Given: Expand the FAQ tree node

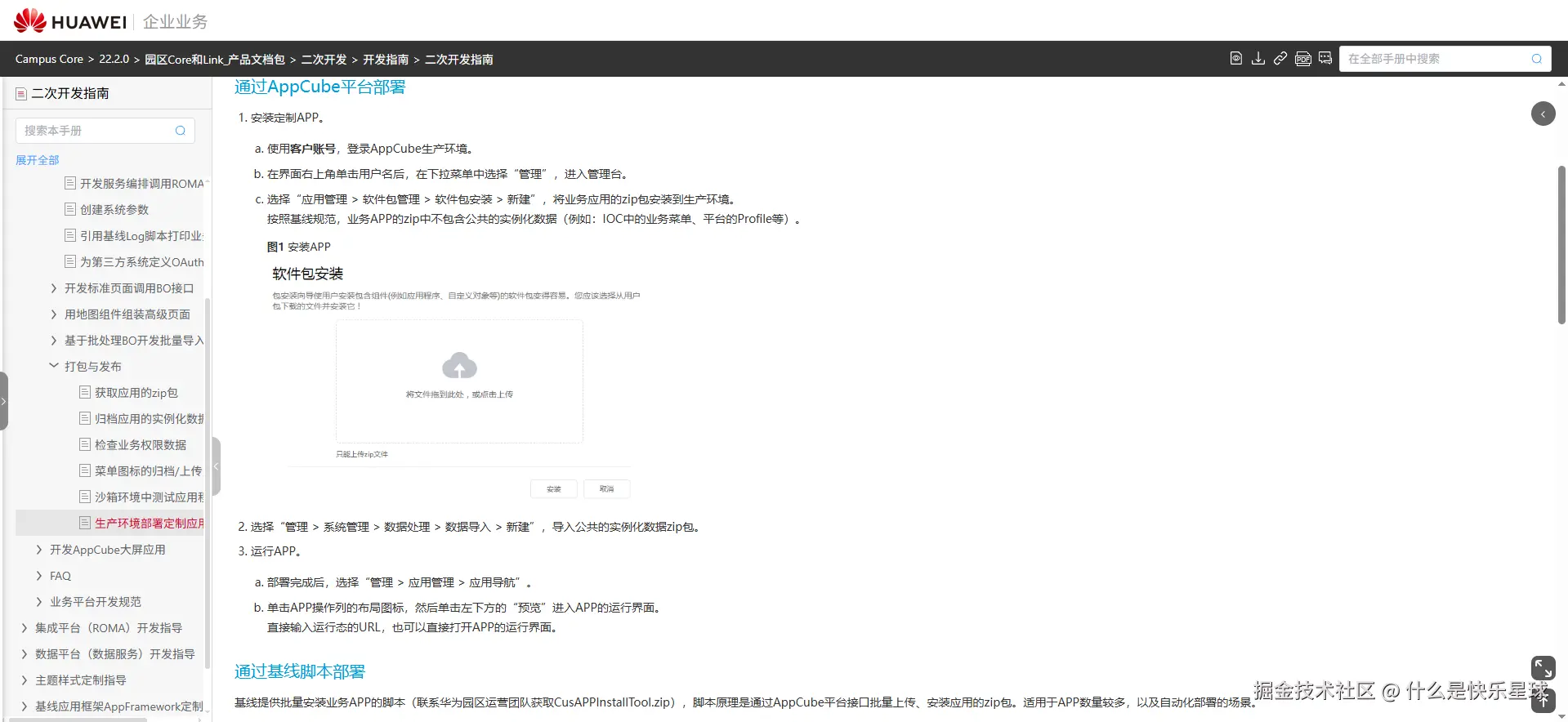Looking at the screenshot, I should [x=39, y=576].
